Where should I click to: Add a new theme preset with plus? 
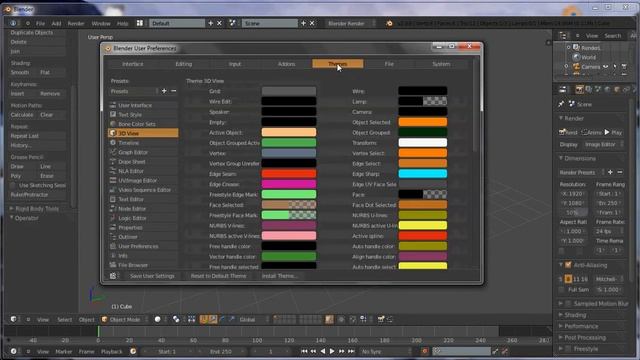point(164,91)
